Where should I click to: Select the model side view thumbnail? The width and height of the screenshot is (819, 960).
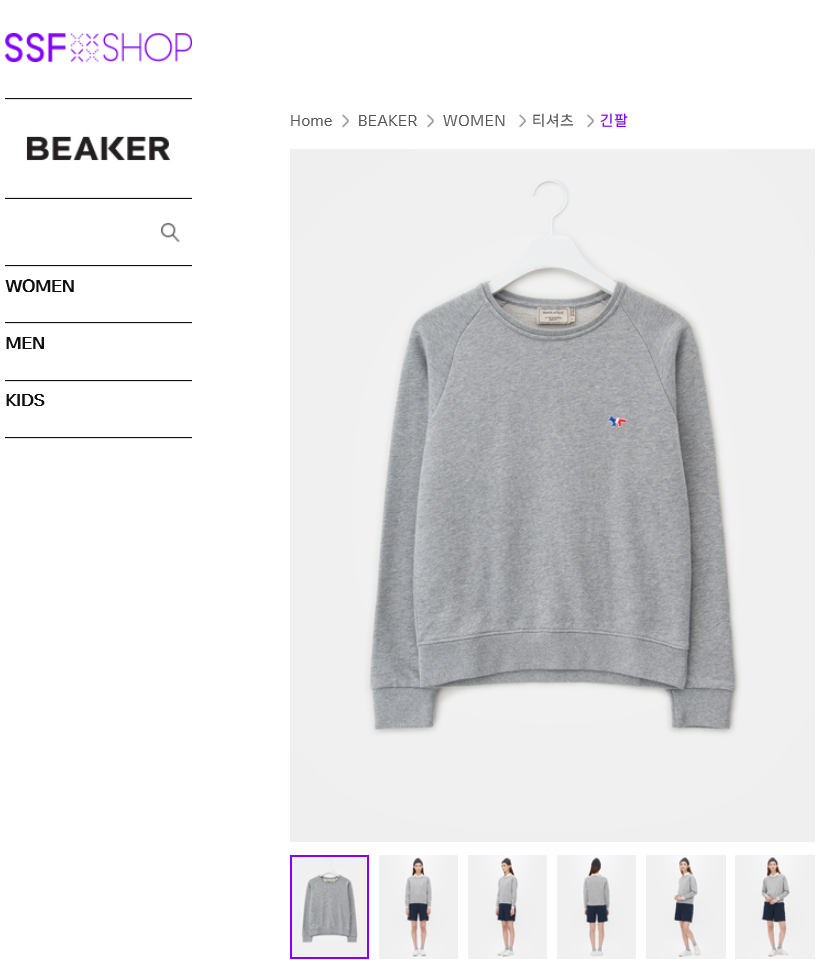[507, 907]
